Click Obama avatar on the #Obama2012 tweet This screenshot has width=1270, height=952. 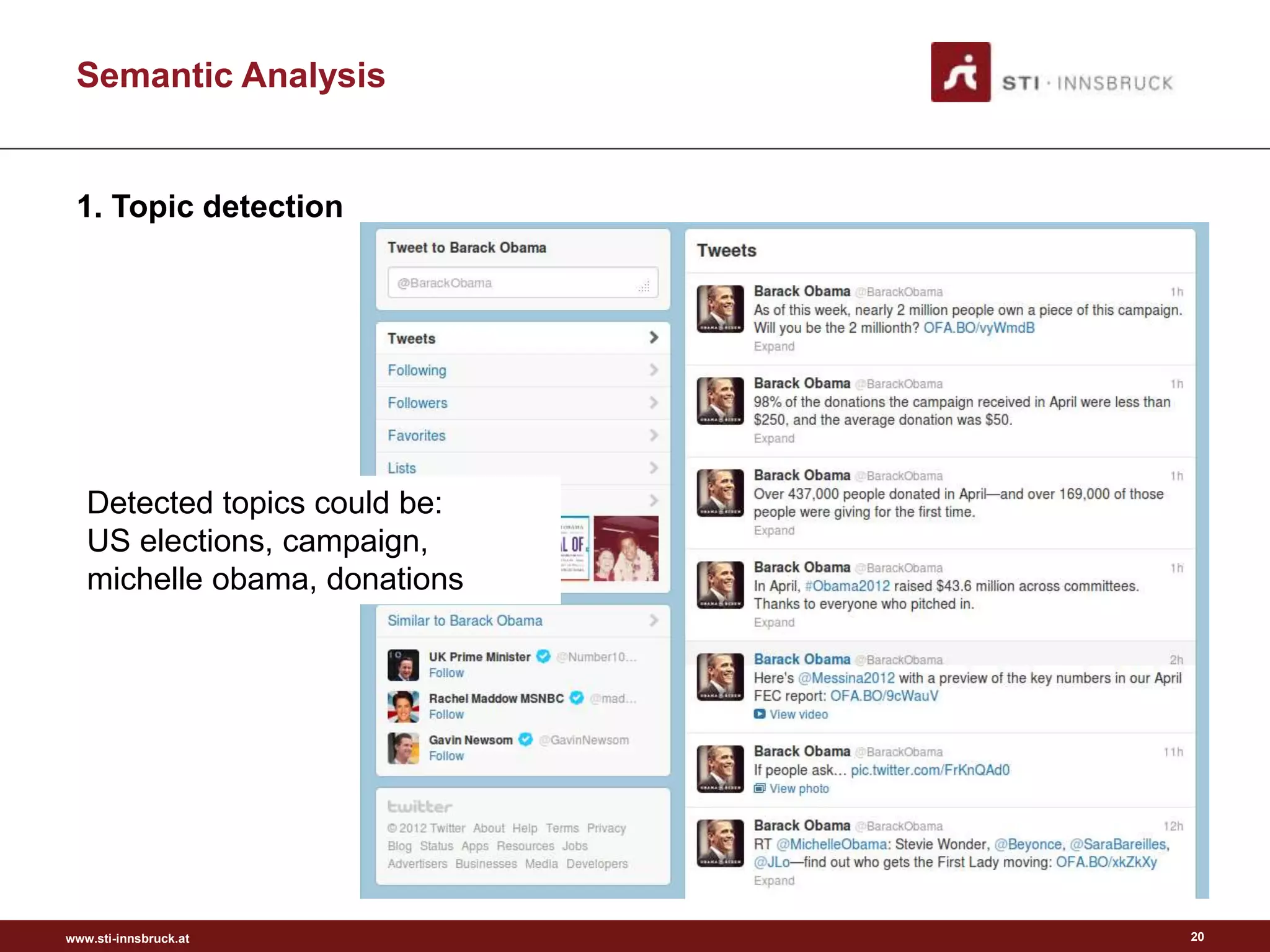click(x=720, y=585)
